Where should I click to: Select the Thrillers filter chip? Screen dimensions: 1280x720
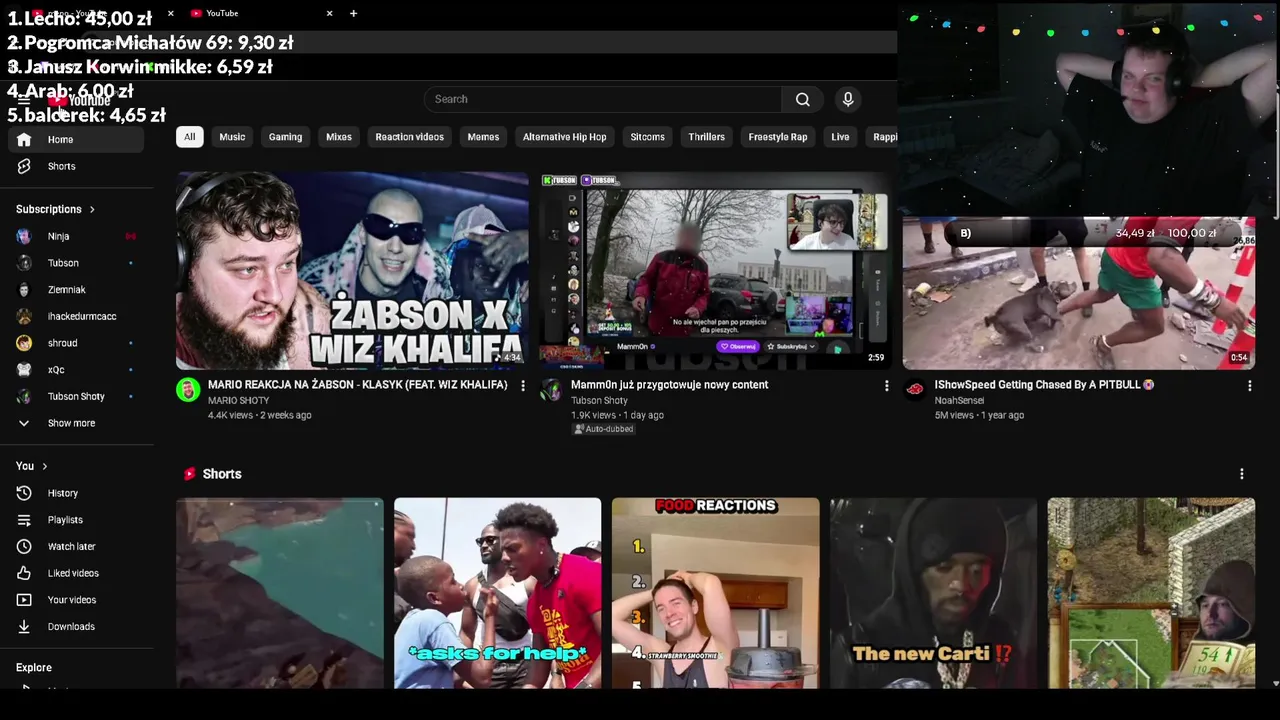706,137
